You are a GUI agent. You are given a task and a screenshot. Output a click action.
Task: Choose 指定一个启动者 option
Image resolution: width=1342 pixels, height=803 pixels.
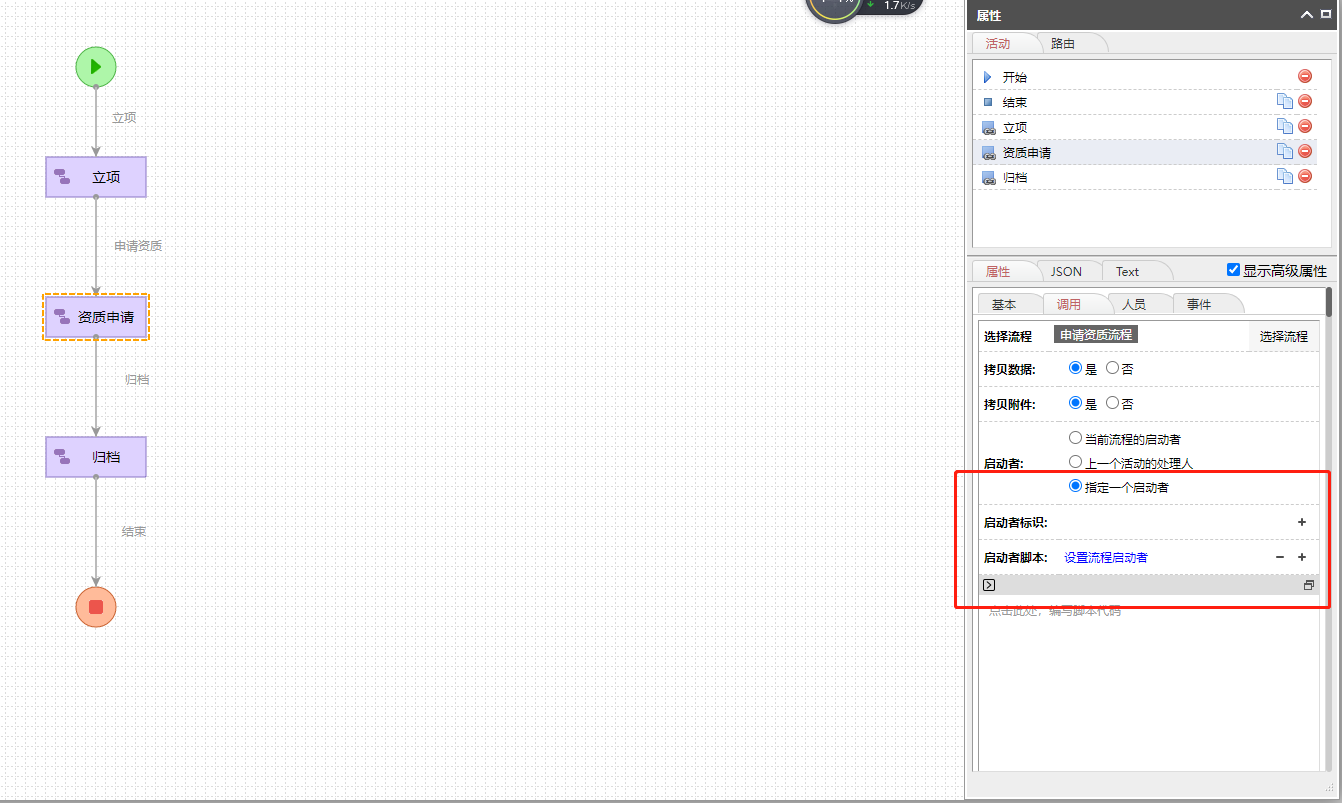[x=1076, y=487]
